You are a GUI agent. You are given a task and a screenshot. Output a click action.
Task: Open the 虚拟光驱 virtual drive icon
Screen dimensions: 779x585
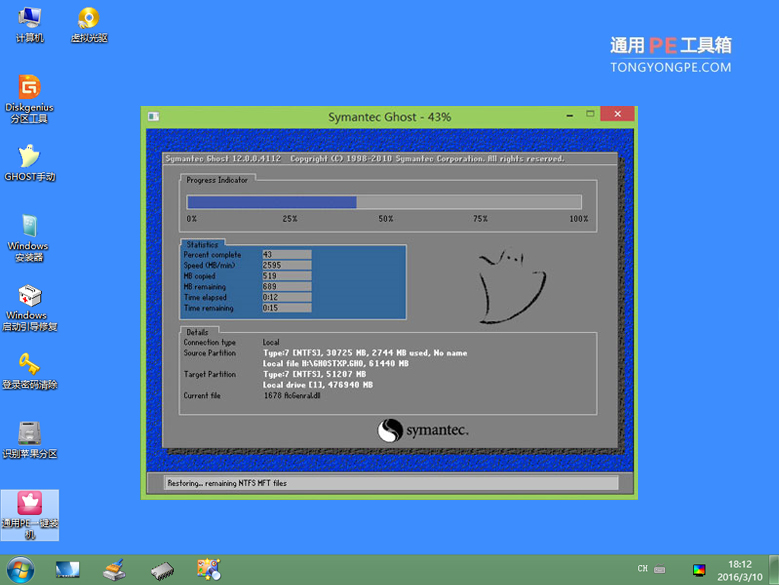(x=88, y=20)
